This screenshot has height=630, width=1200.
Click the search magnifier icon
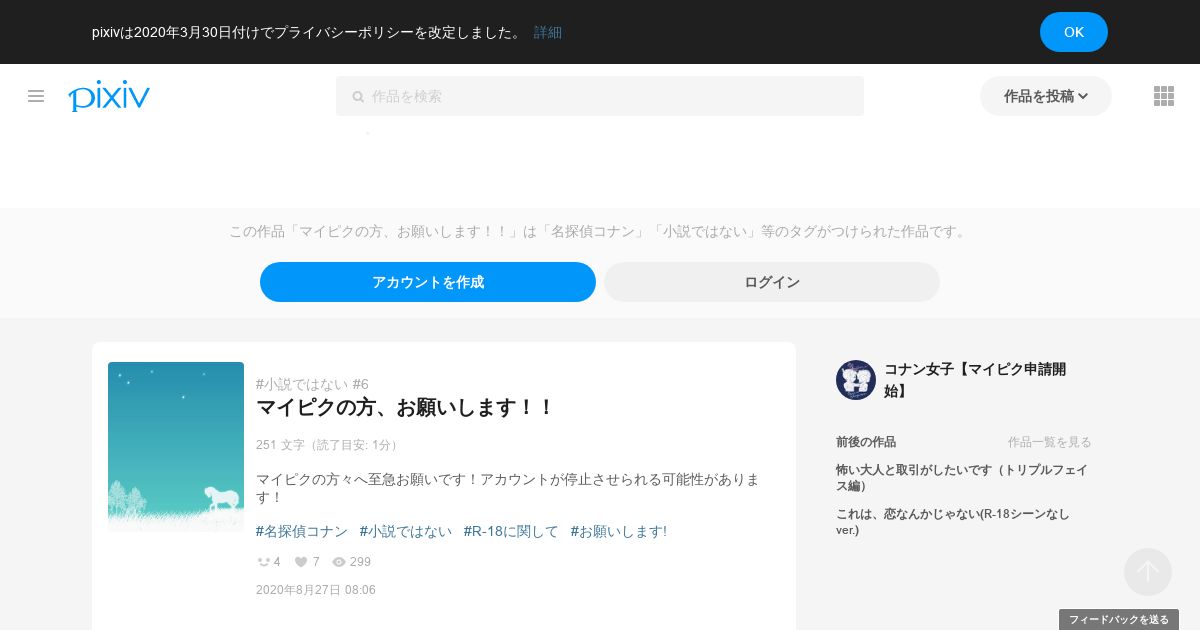(358, 97)
